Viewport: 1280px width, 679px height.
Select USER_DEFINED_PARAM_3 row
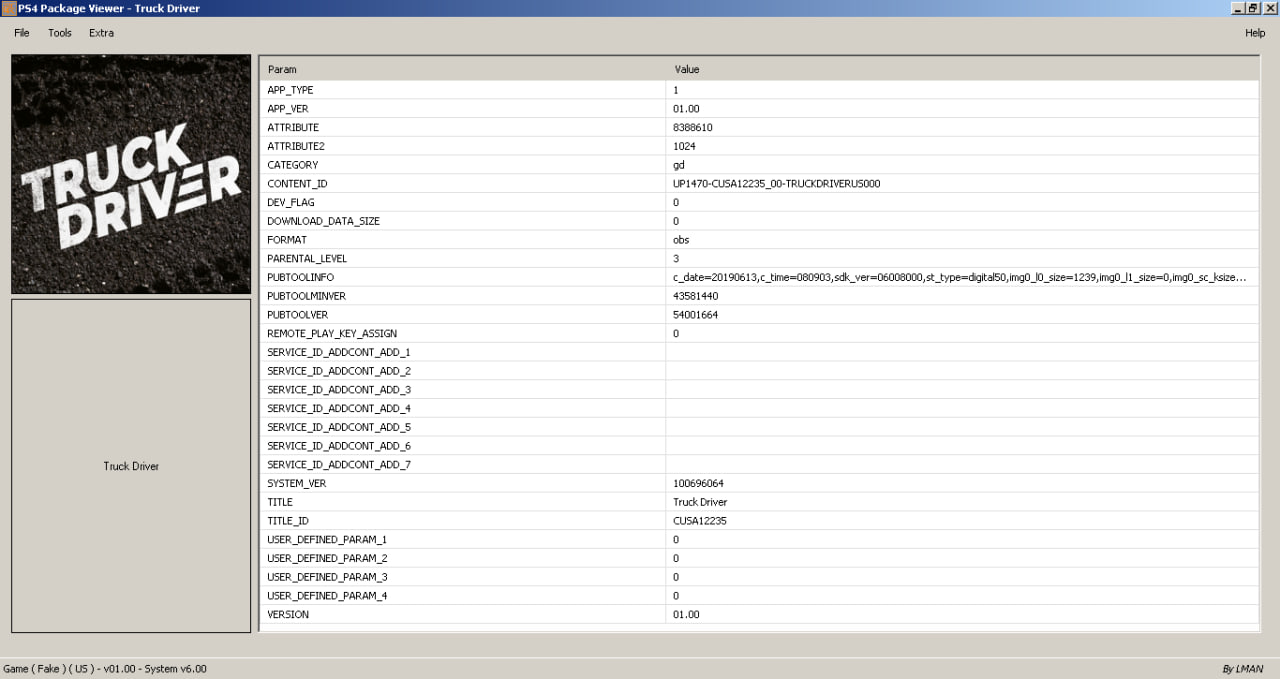click(x=760, y=578)
